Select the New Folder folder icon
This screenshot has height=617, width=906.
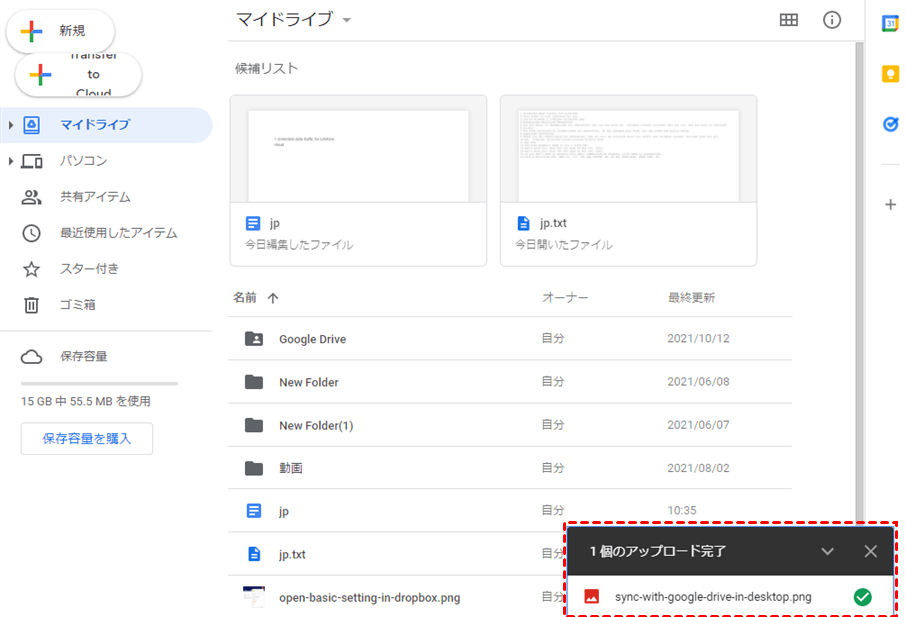point(254,382)
